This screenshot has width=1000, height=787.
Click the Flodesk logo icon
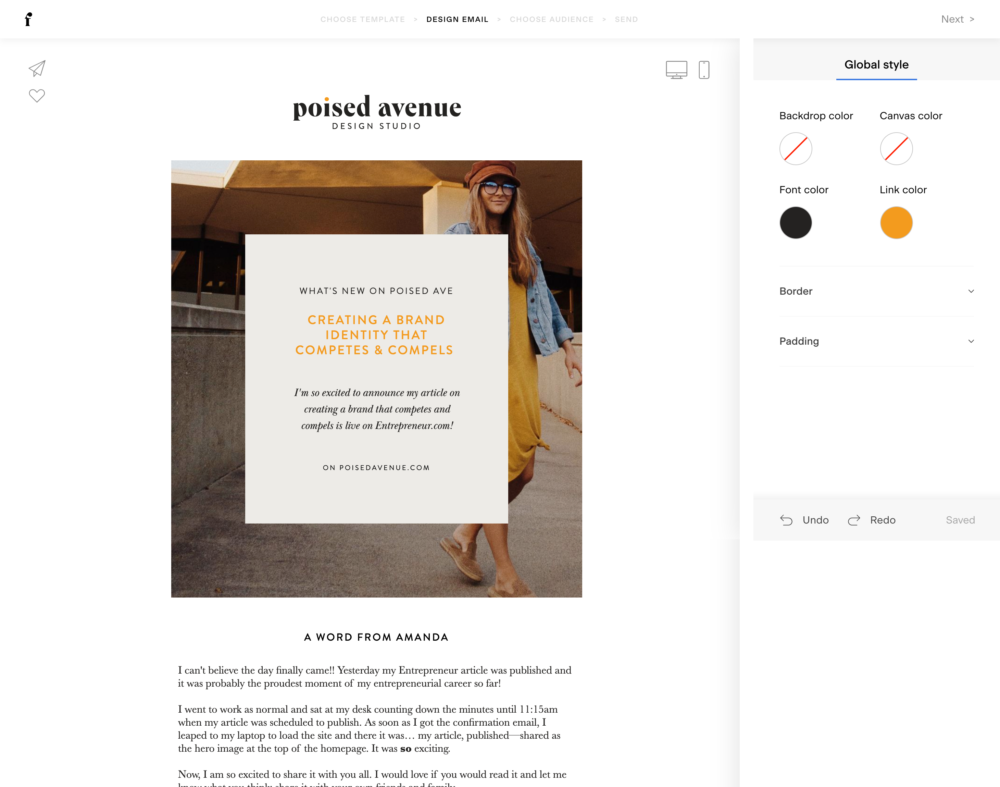tap(28, 19)
